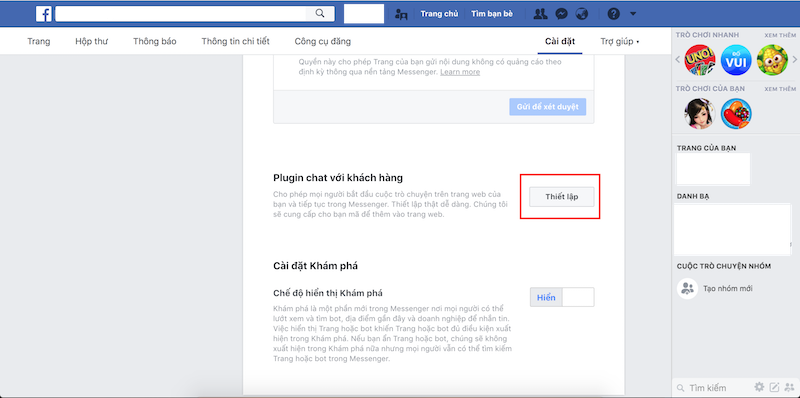The image size is (800, 398).
Task: Switch to the Hộp thư tab
Action: coord(91,41)
